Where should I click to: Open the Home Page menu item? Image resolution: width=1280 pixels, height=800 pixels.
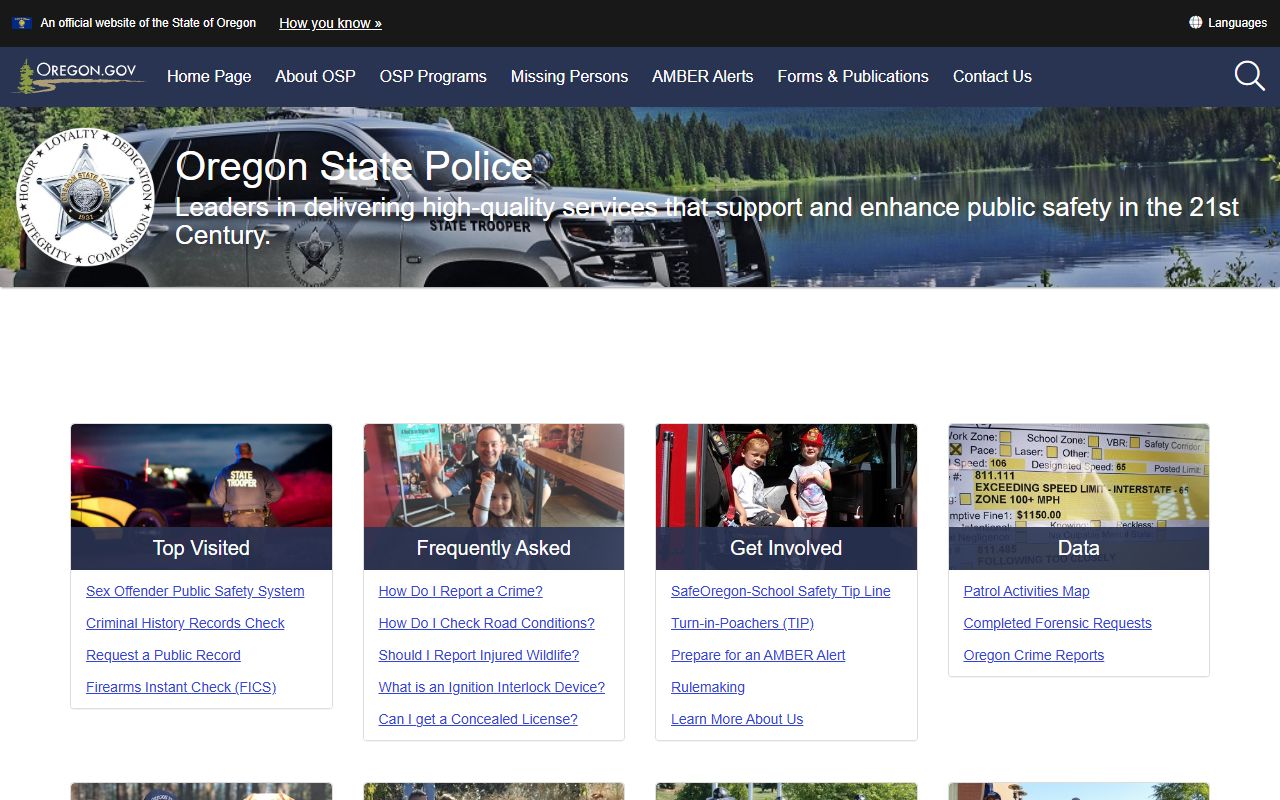tap(209, 76)
